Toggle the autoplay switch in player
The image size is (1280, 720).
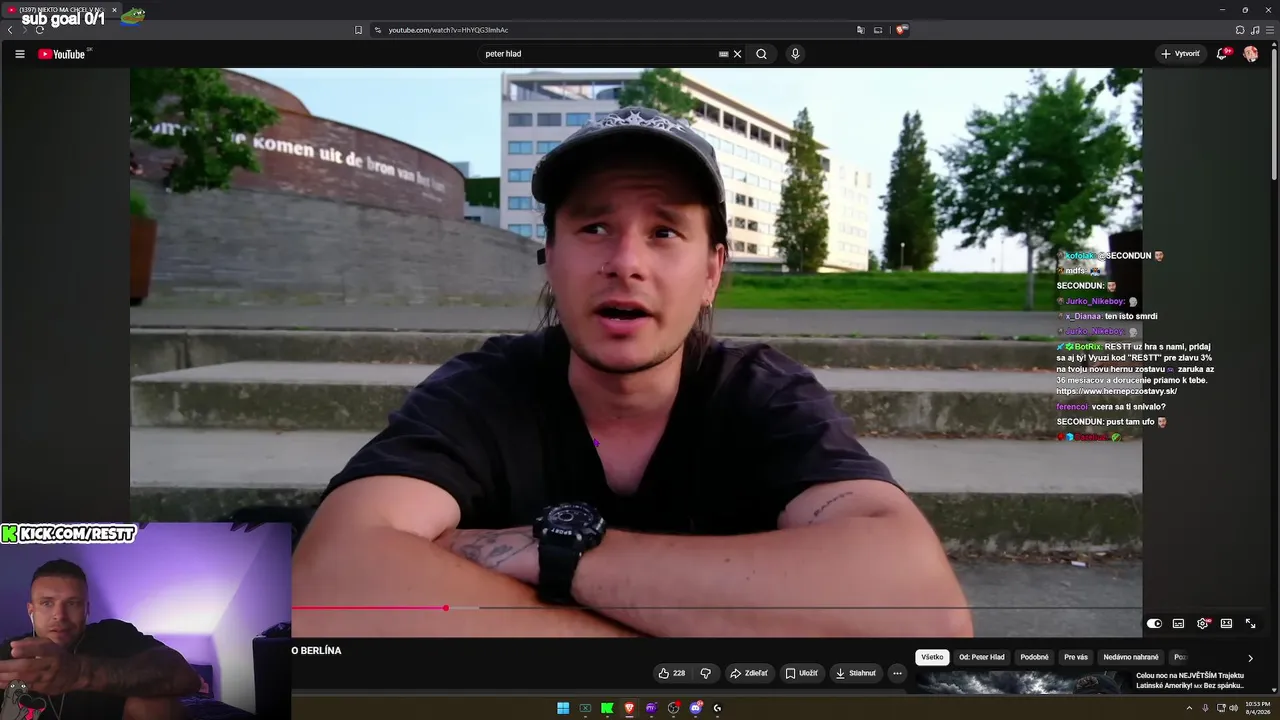tap(1154, 624)
